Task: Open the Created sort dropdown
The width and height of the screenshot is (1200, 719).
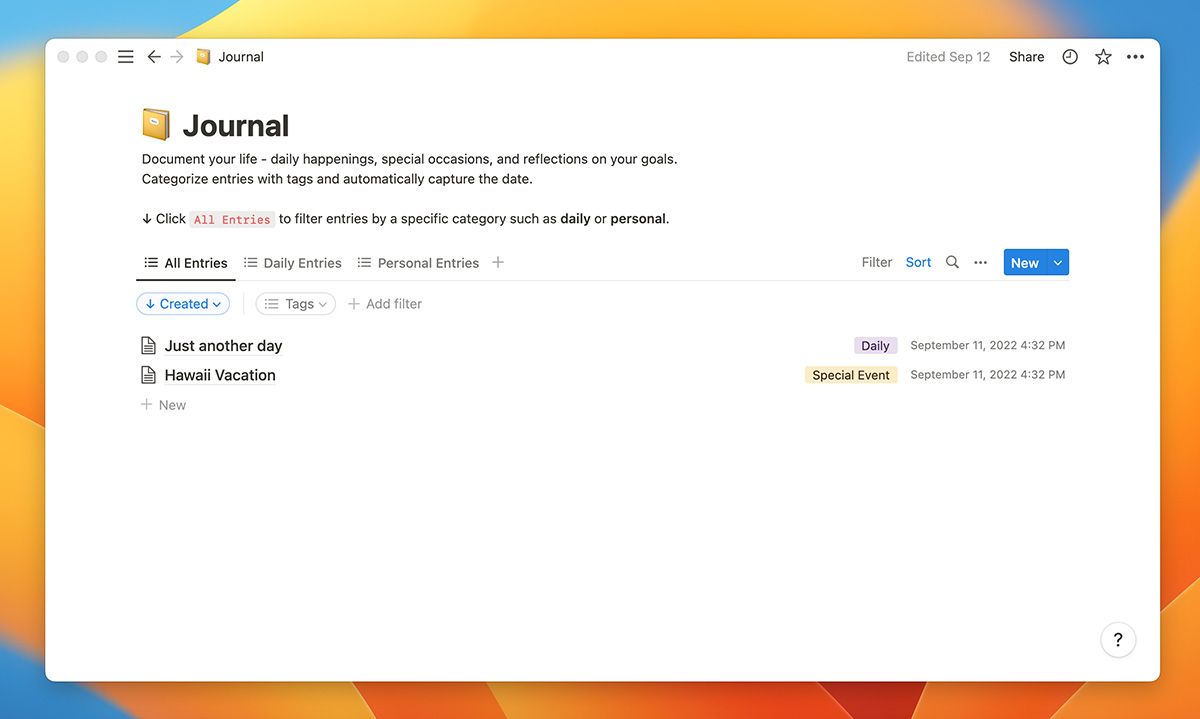Action: coord(183,304)
